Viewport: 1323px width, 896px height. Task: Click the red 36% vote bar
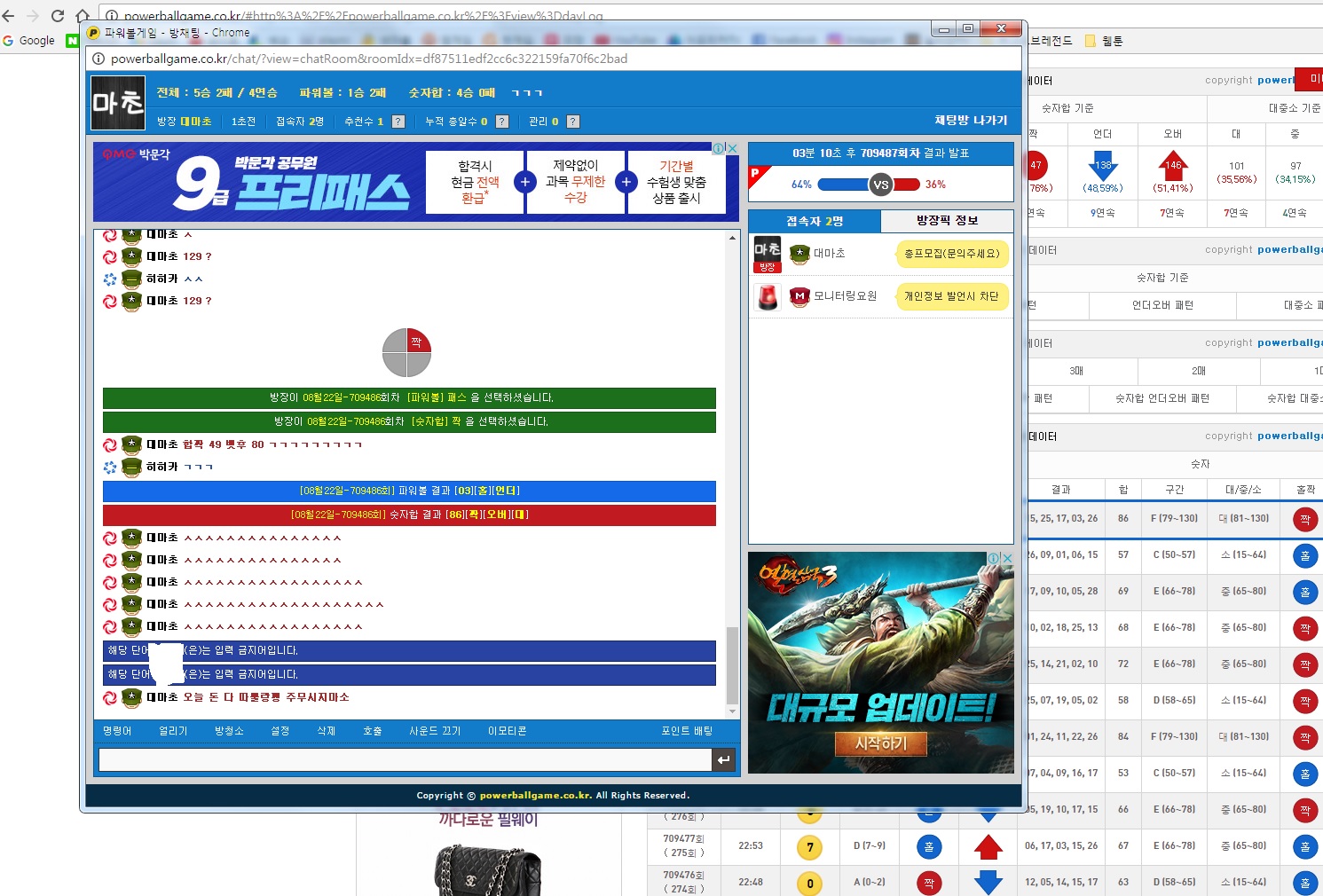tap(906, 185)
